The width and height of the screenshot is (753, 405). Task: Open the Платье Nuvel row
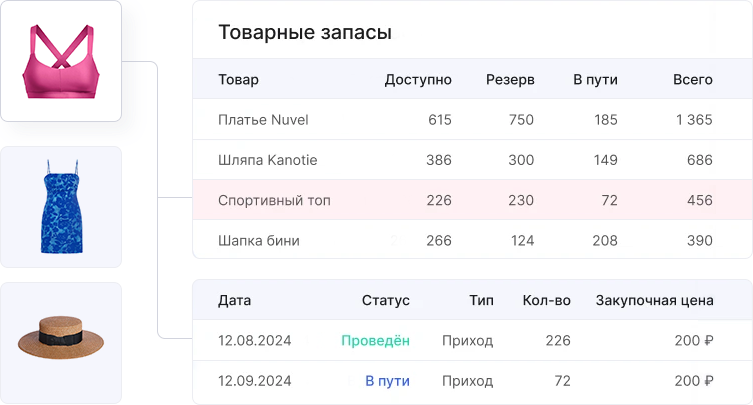[x=263, y=120]
